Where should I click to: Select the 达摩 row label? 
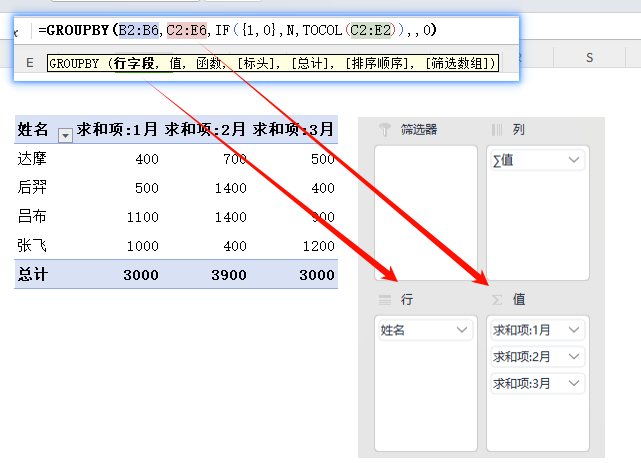click(x=32, y=159)
